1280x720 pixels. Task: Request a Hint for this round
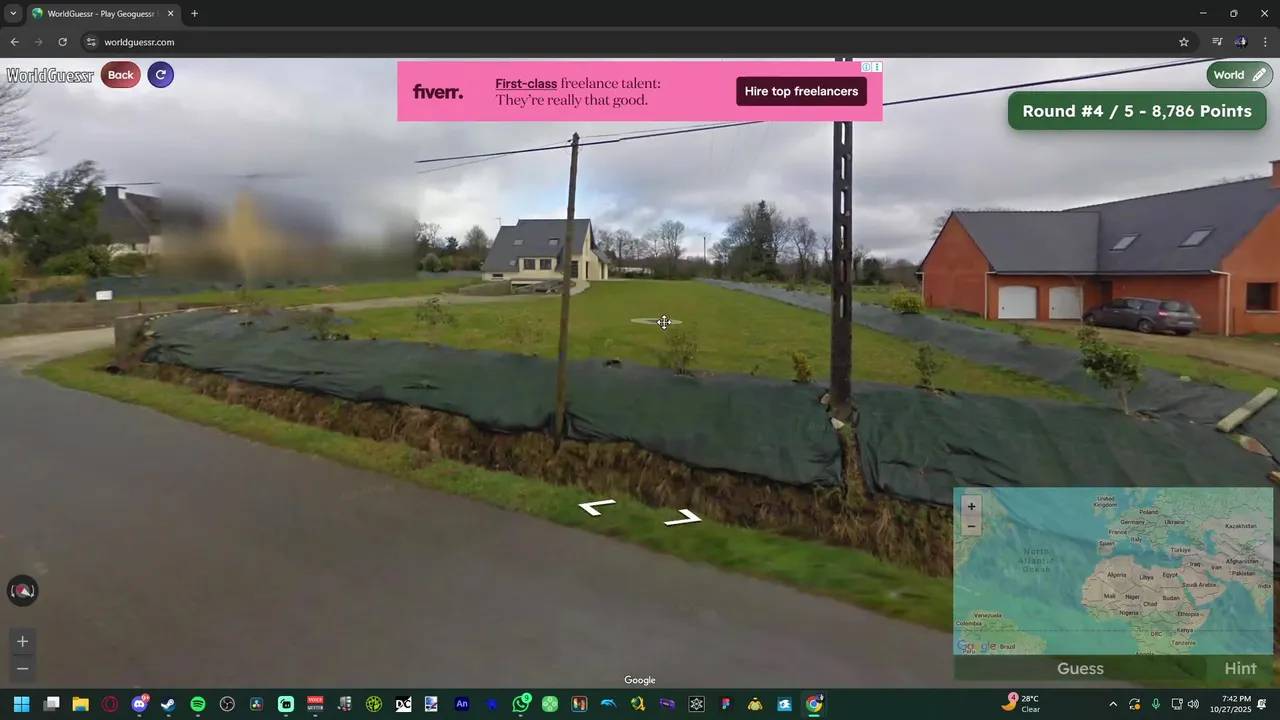[x=1240, y=668]
